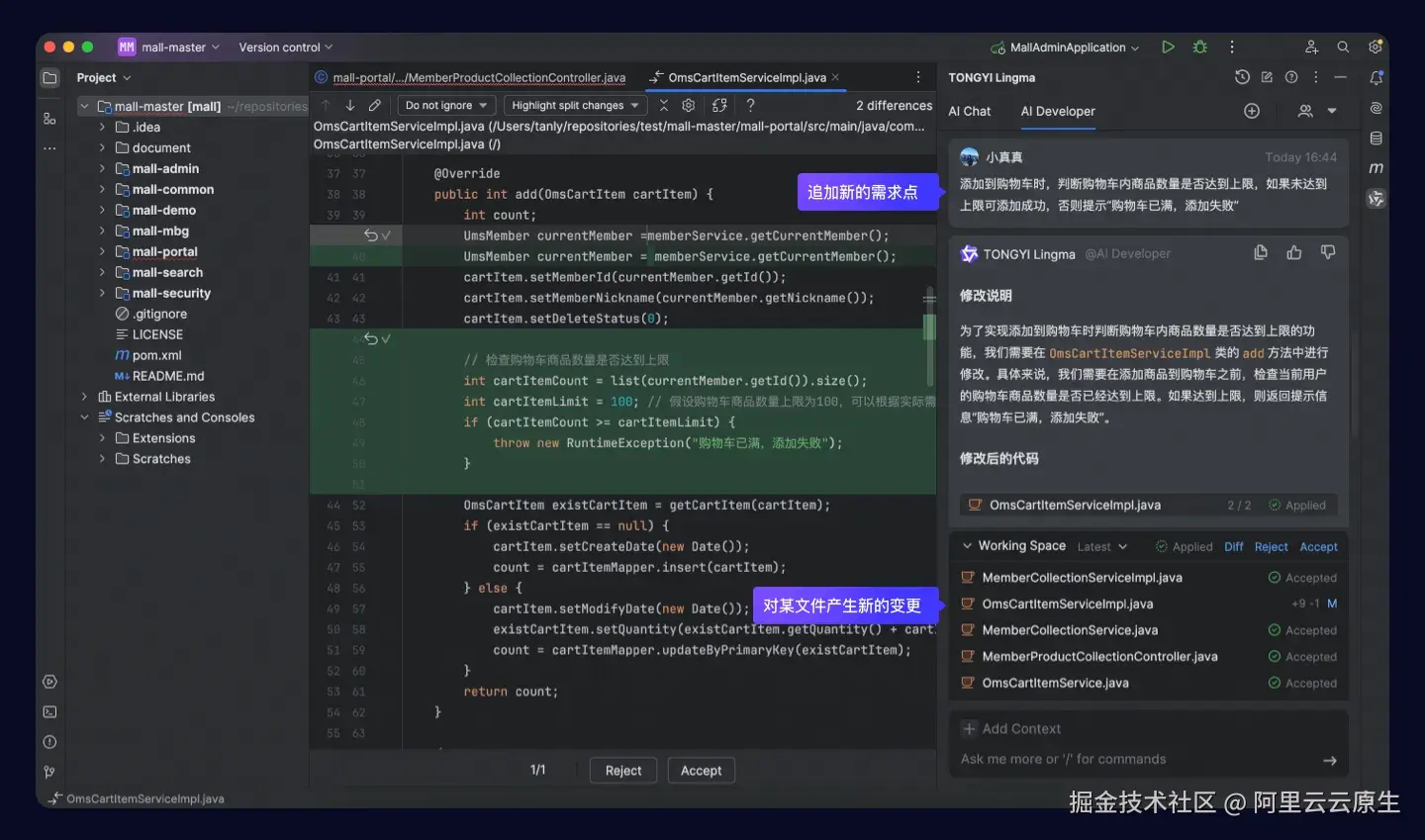Viewport: 1425px width, 840px height.
Task: Switch to the AI Chat tab
Action: click(969, 111)
